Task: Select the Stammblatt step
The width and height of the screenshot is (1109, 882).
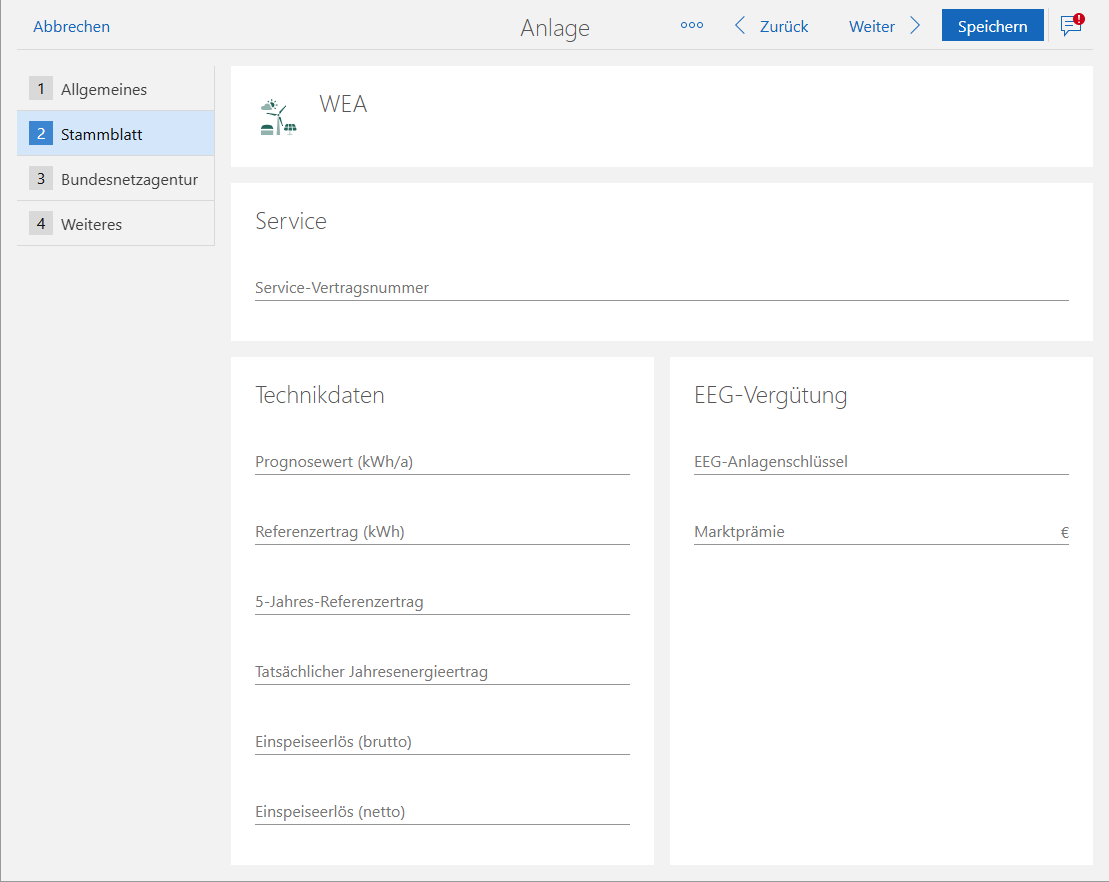Action: pyautogui.click(x=115, y=134)
